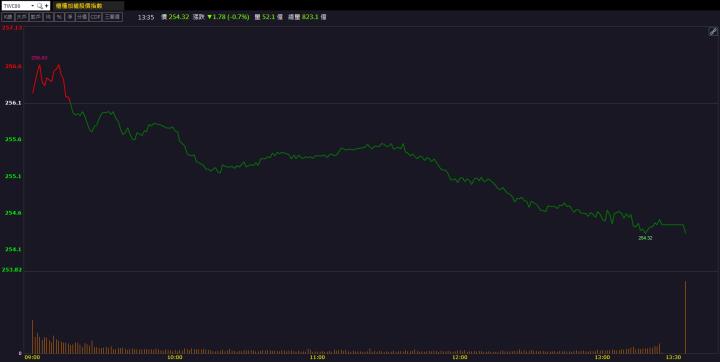Switch to the K線 candlestick view

(x=8, y=17)
